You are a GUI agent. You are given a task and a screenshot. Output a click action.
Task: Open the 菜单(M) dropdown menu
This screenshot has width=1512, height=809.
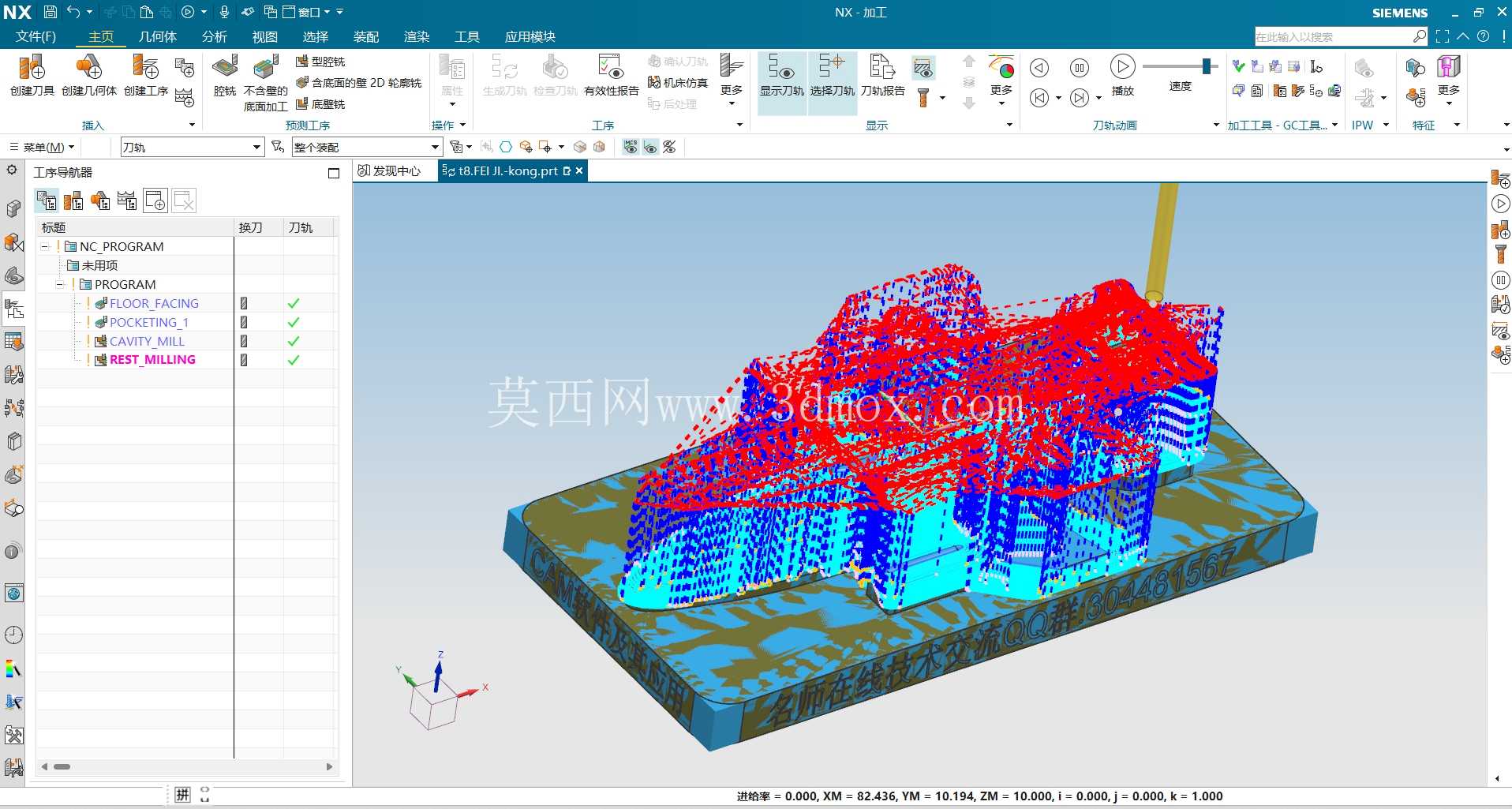pos(42,147)
